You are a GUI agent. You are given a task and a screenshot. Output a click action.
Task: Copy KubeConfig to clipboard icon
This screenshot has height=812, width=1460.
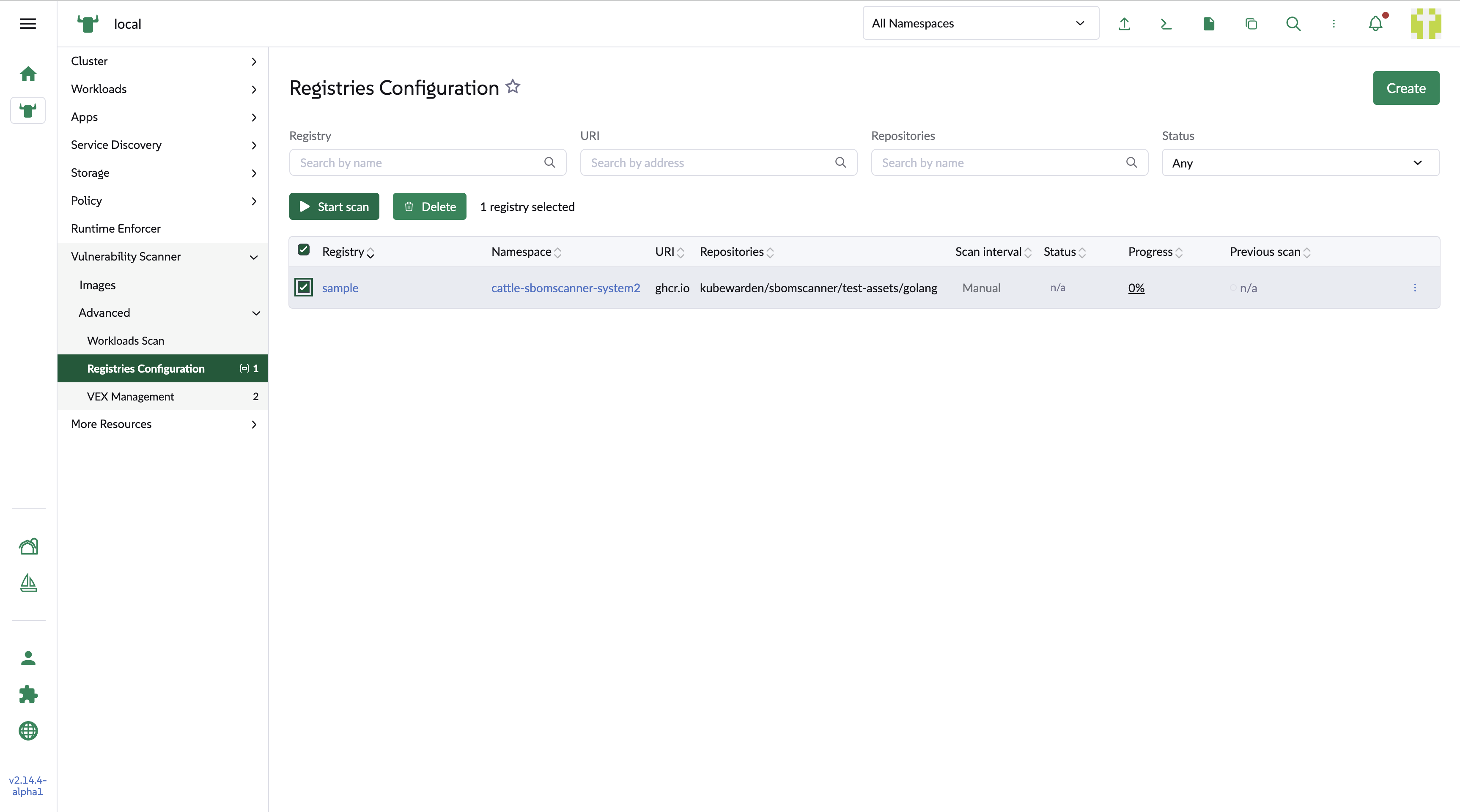(1251, 23)
